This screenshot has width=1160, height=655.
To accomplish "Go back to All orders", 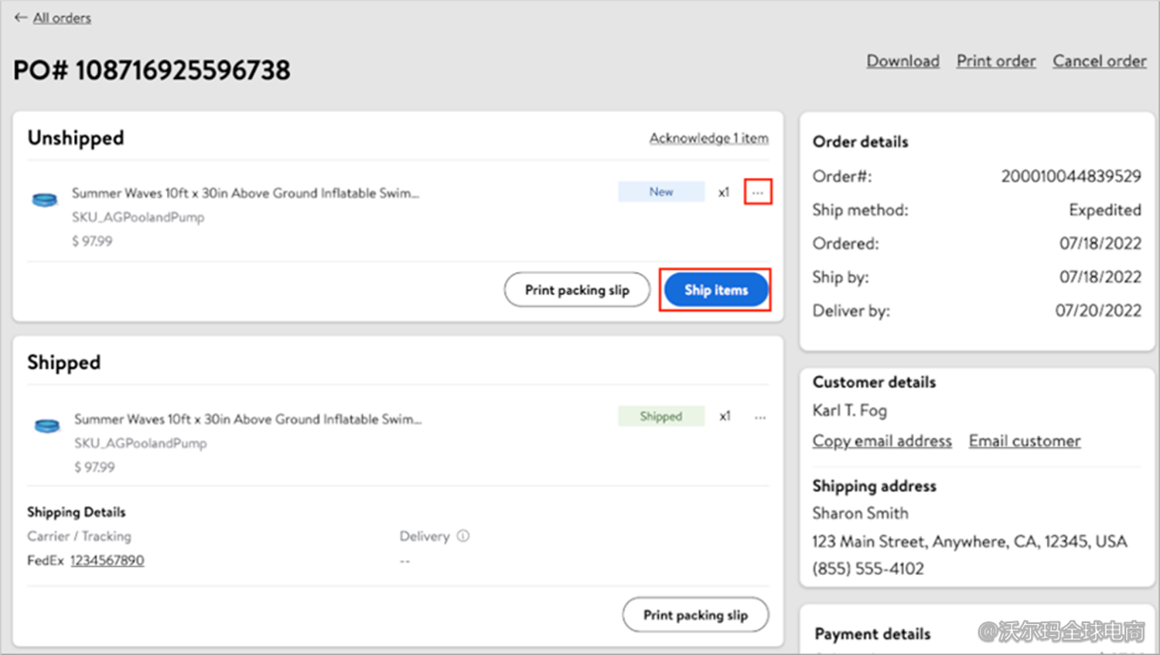I will pos(62,18).
